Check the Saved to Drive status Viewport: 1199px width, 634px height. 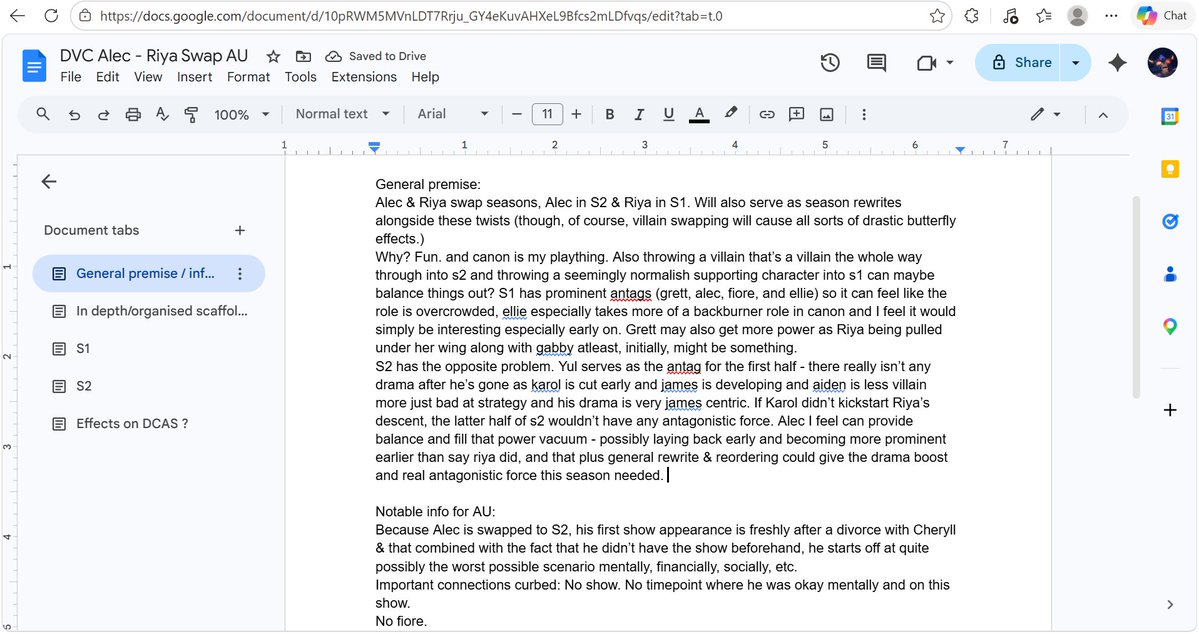pos(375,57)
